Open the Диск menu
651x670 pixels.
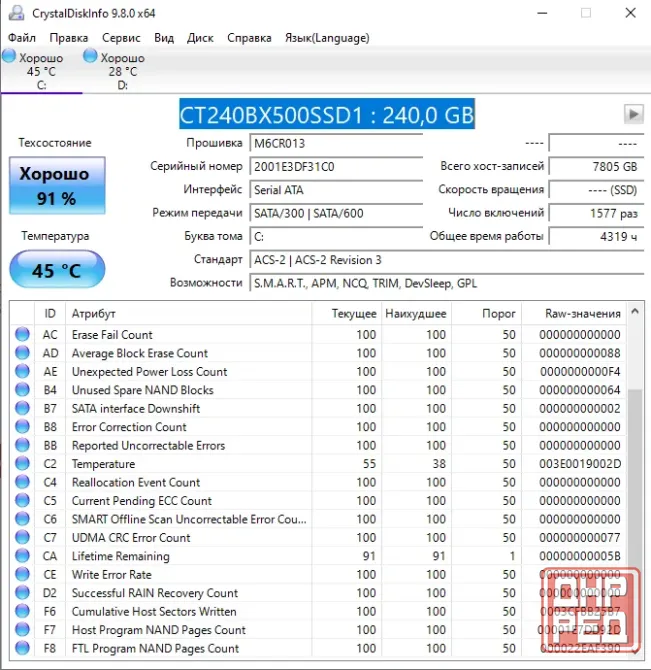click(x=200, y=38)
